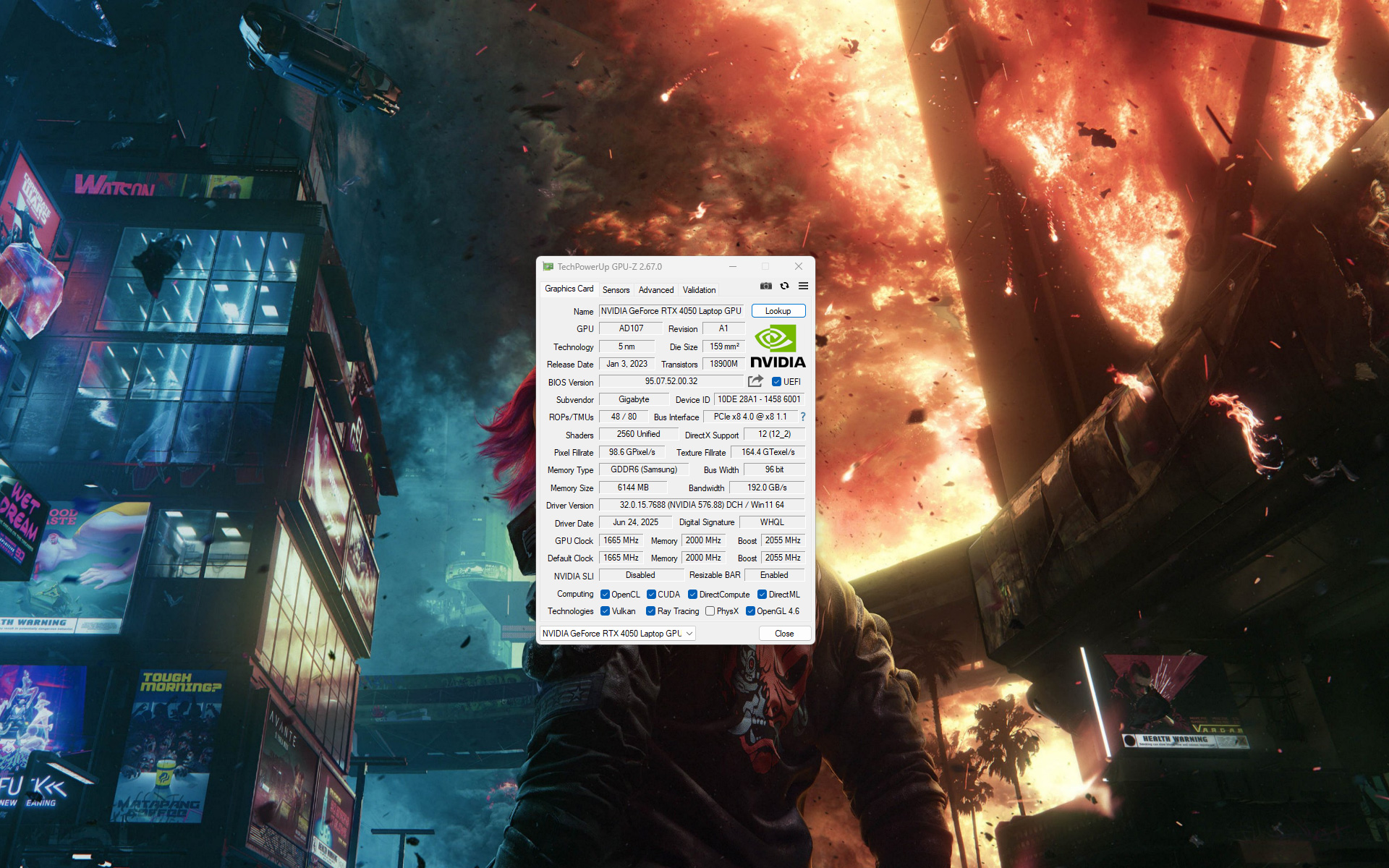Open the GPU selection dropdown
The width and height of the screenshot is (1389, 868).
[x=617, y=634]
